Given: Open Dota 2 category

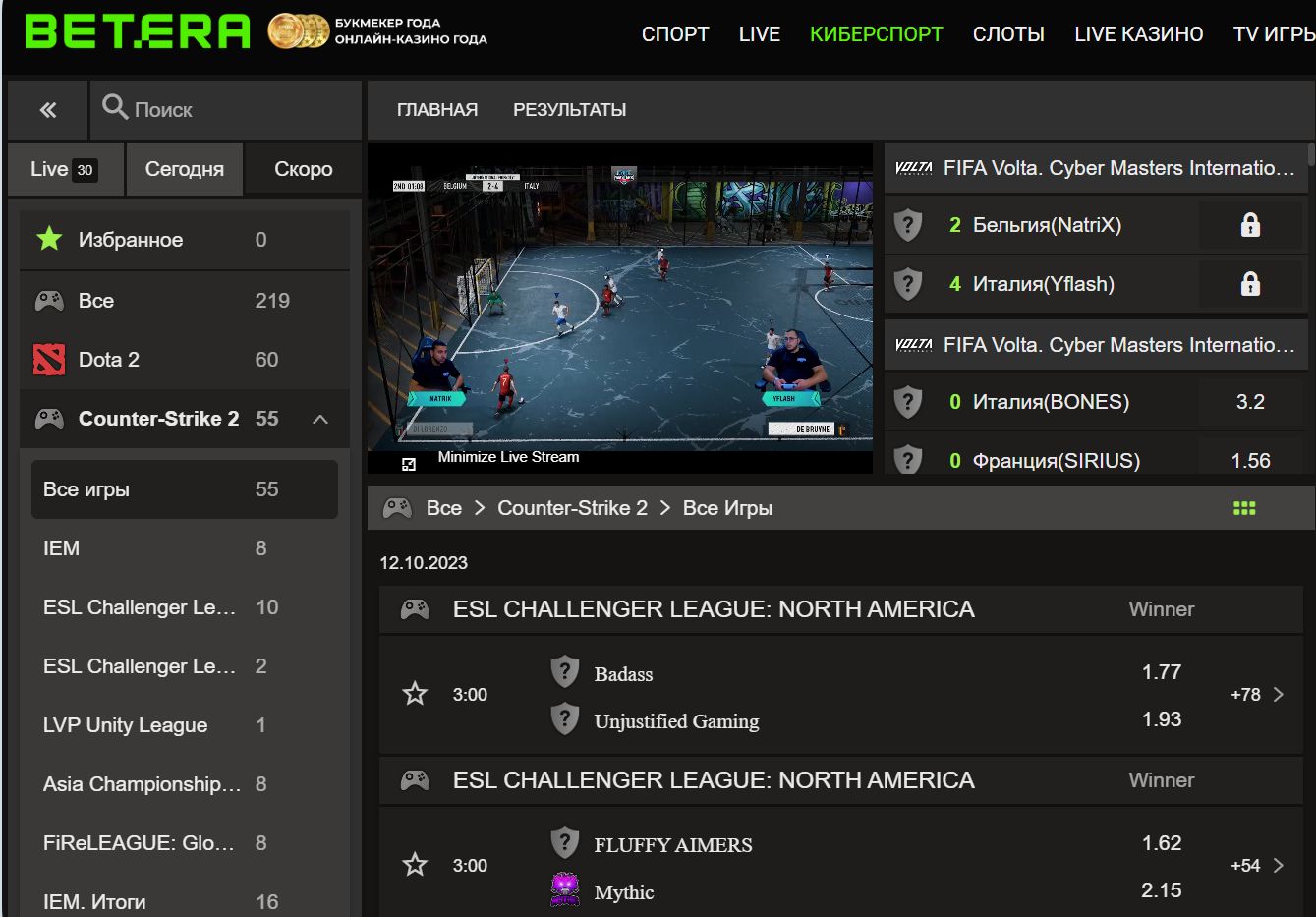Looking at the screenshot, I should (185, 360).
